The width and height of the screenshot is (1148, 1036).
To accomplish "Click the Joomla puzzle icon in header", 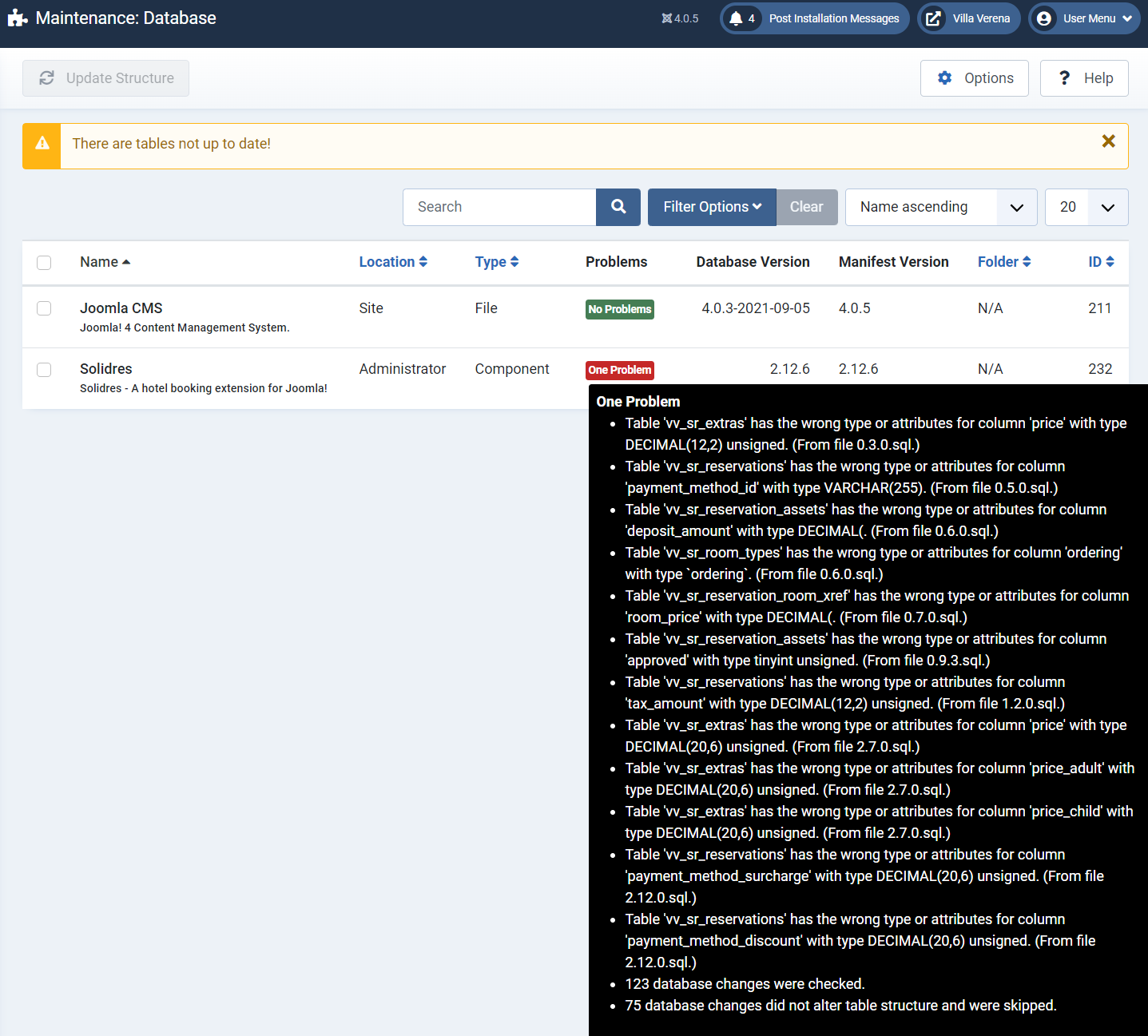I will coord(18,18).
